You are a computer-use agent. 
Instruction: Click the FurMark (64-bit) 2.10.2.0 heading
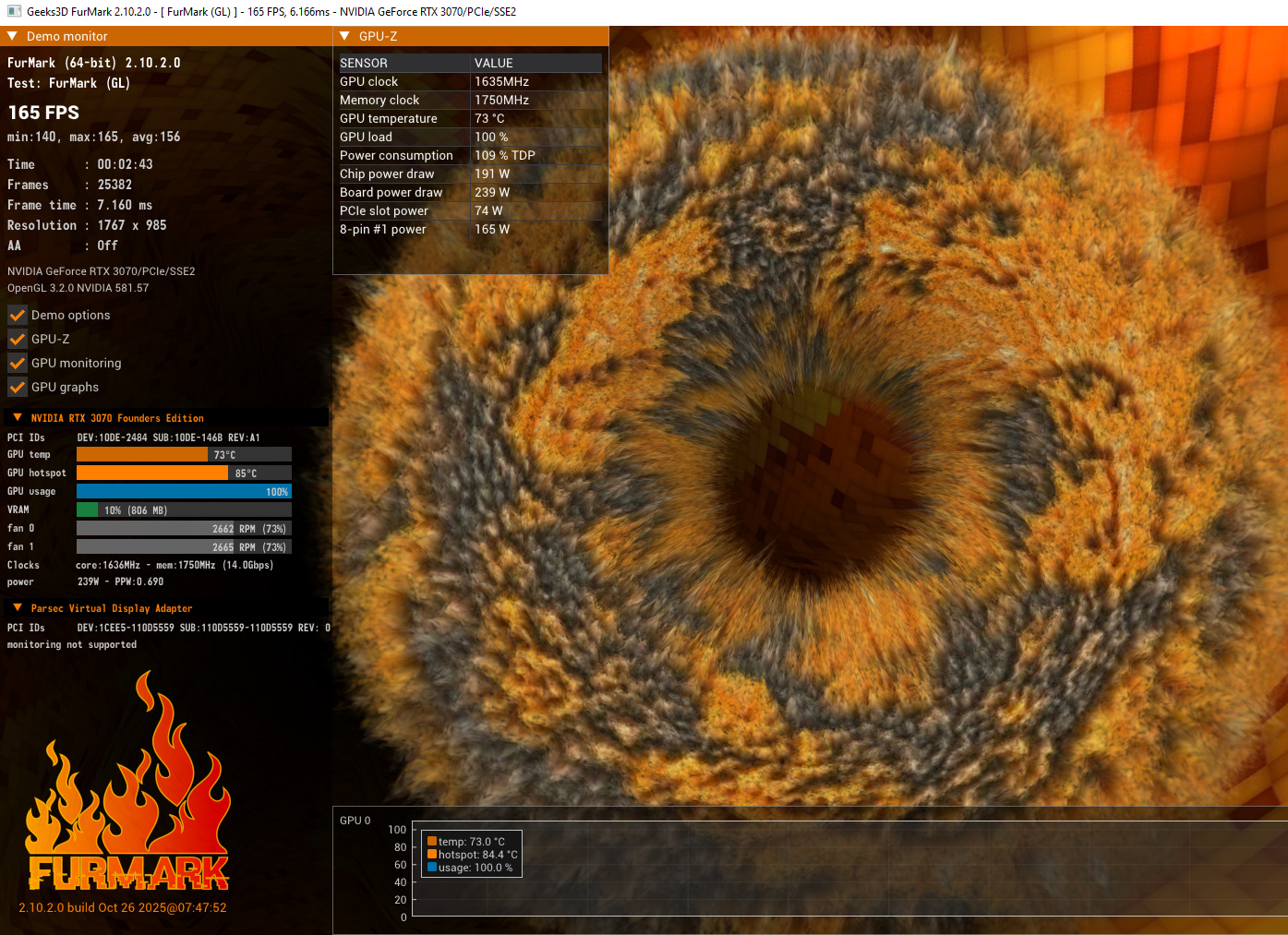[94, 63]
